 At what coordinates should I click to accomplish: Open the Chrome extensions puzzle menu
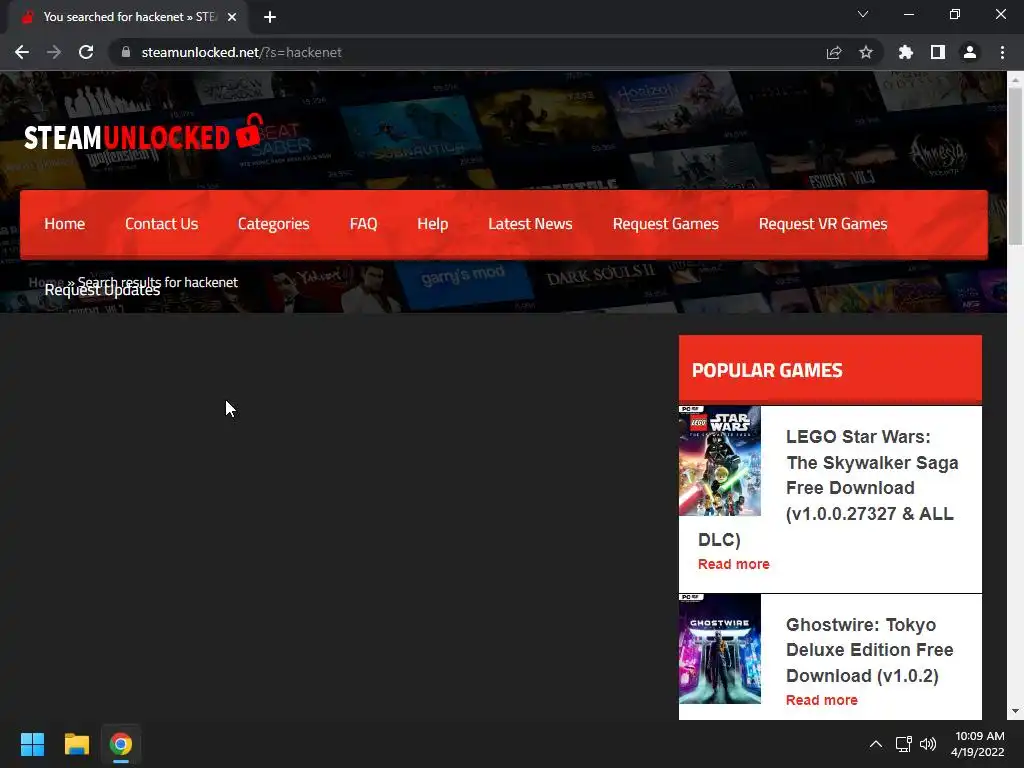[x=906, y=52]
